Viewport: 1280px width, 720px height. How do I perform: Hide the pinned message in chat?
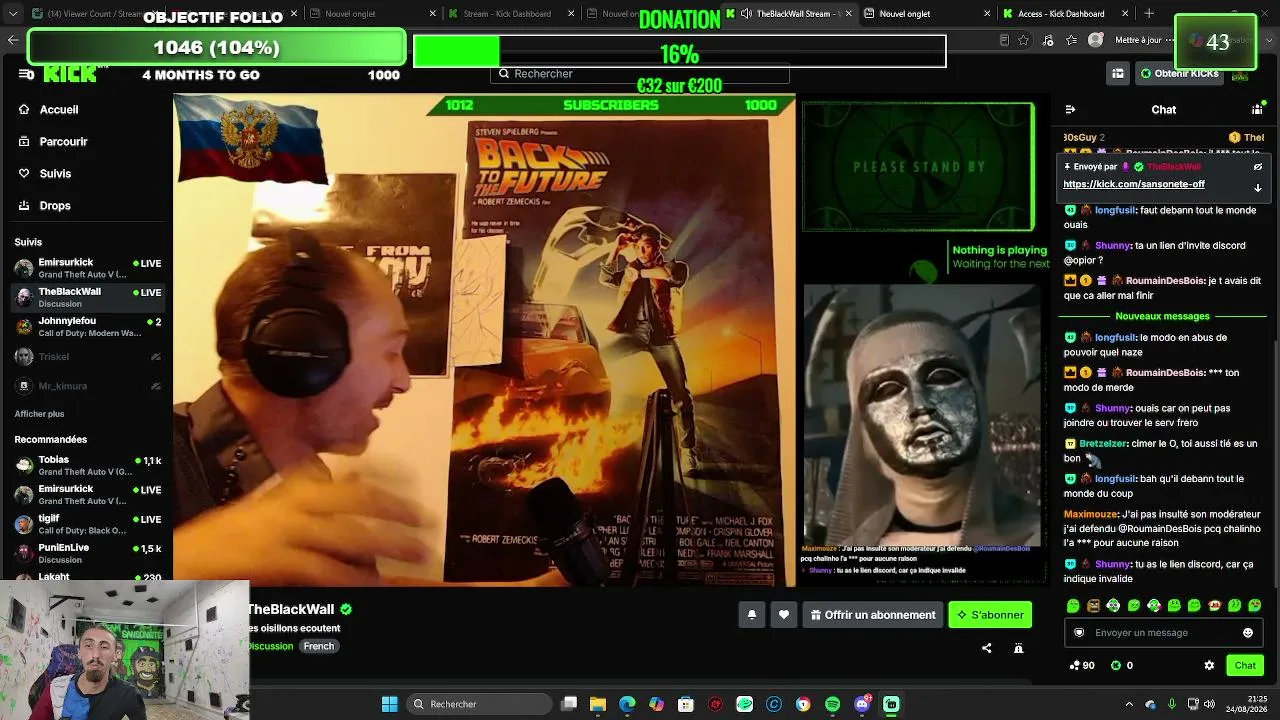pos(1258,167)
